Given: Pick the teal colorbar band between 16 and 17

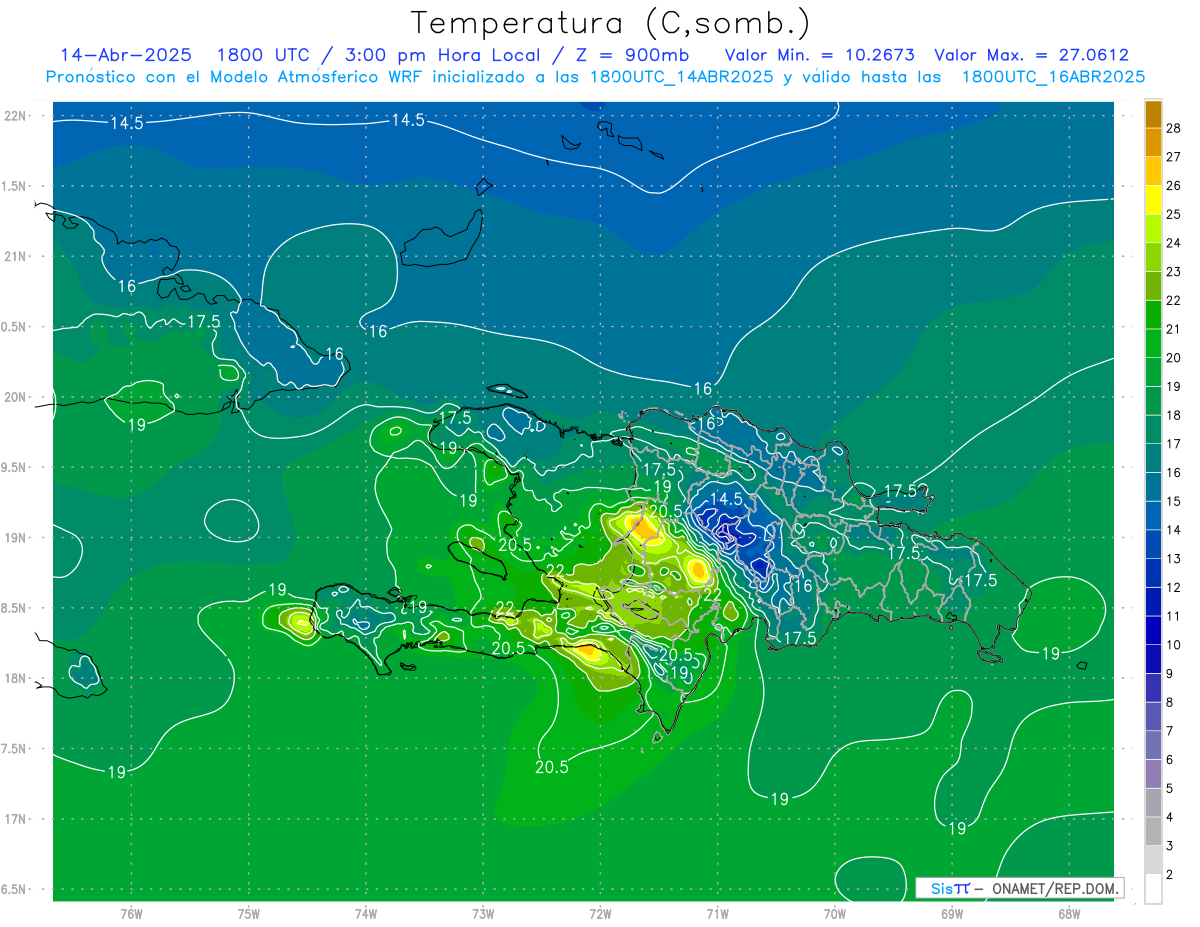Looking at the screenshot, I should click(1153, 458).
